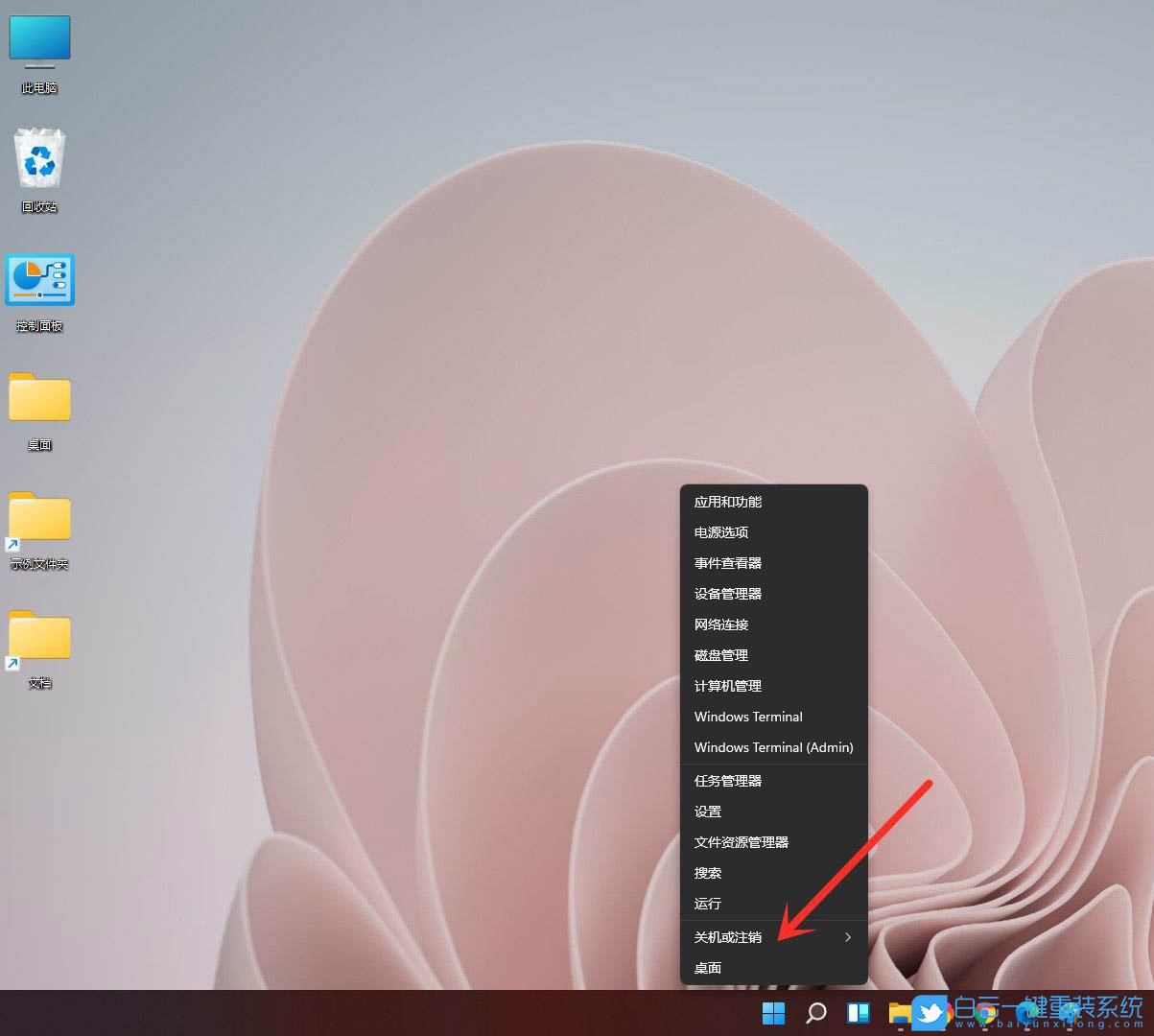Open 任务管理器 from the menu
This screenshot has height=1036, width=1154.
pos(727,780)
